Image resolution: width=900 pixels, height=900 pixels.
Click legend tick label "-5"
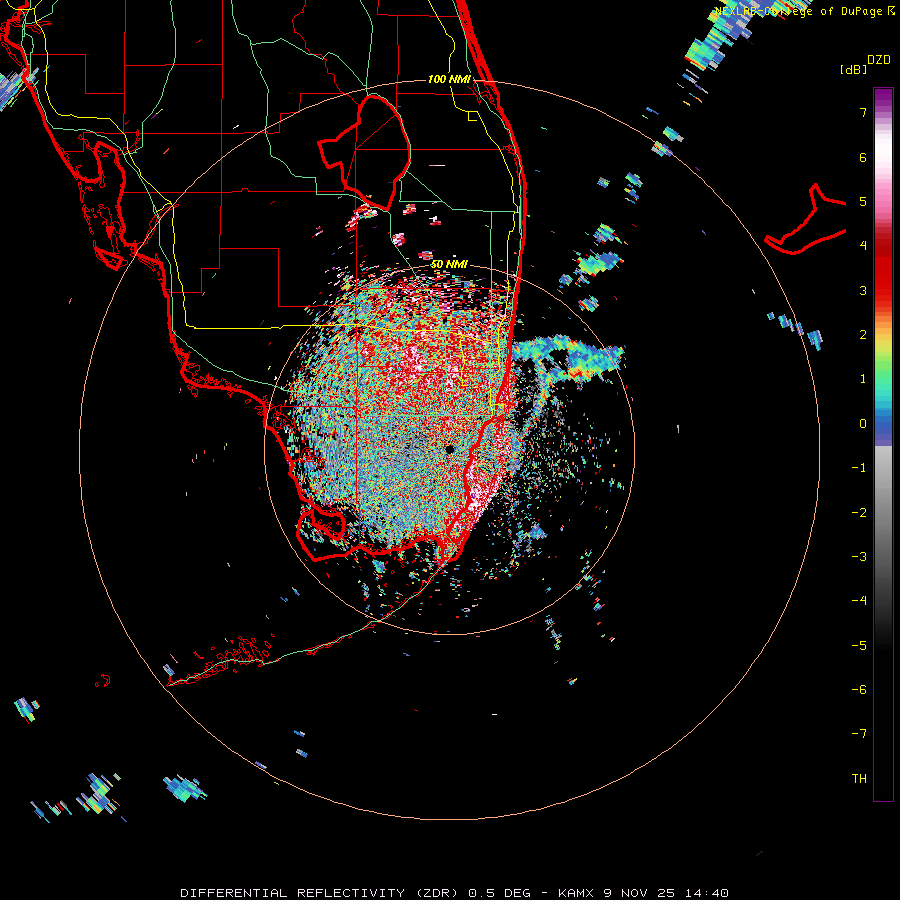859,645
